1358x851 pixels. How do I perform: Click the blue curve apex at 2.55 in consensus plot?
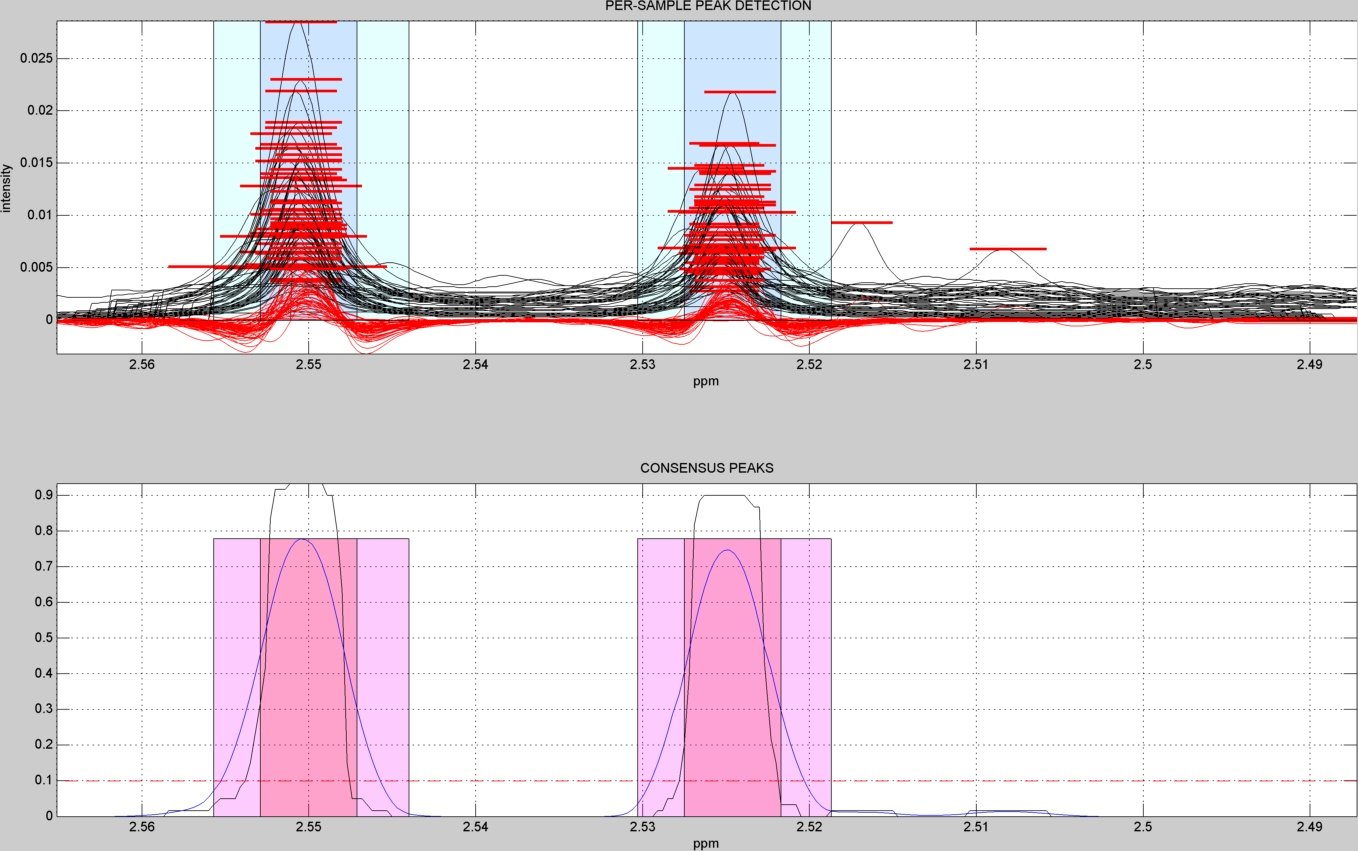[302, 540]
